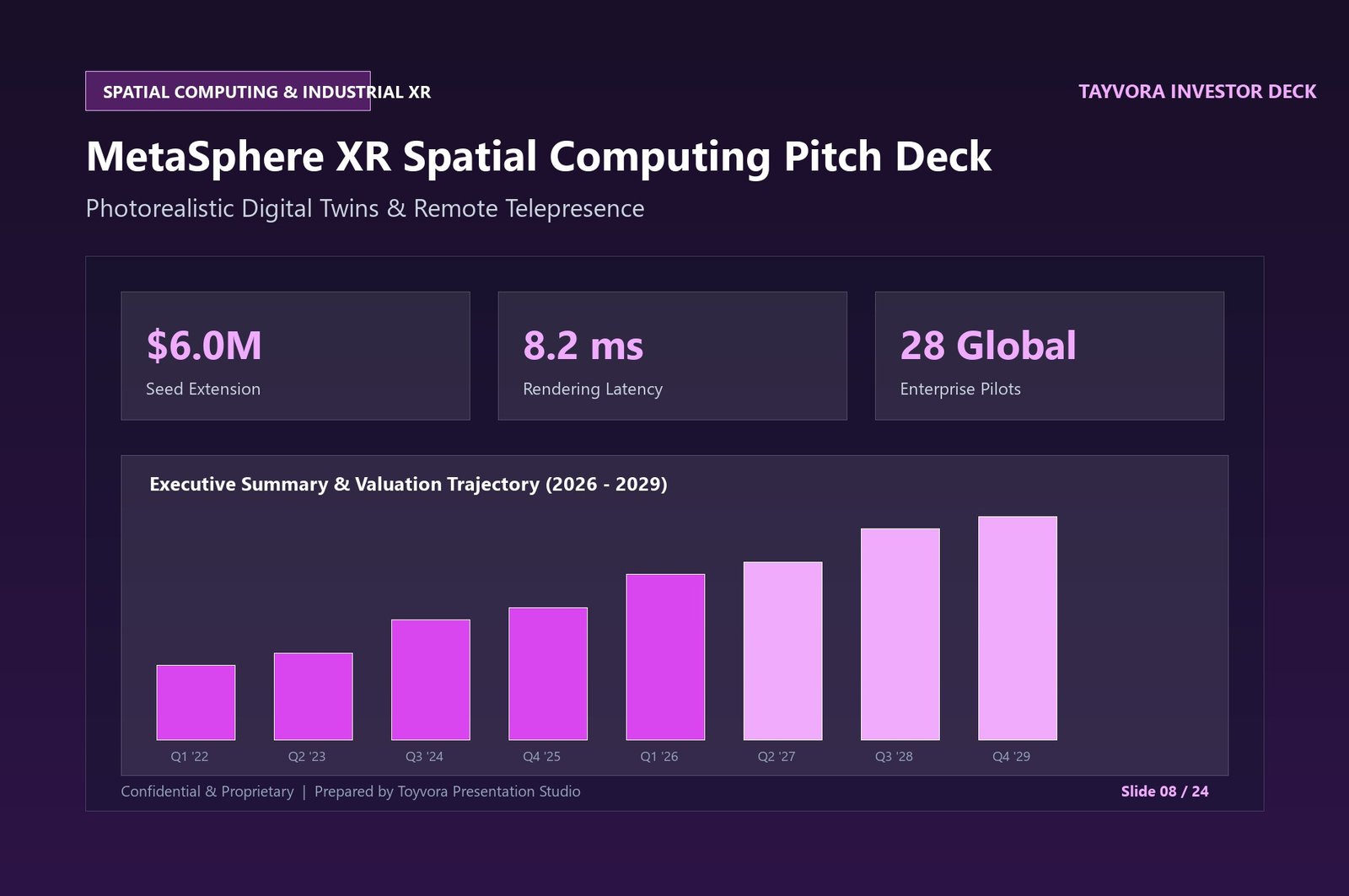The height and width of the screenshot is (896, 1349).
Task: Click the Q1 '22 axis label
Action: click(x=190, y=757)
